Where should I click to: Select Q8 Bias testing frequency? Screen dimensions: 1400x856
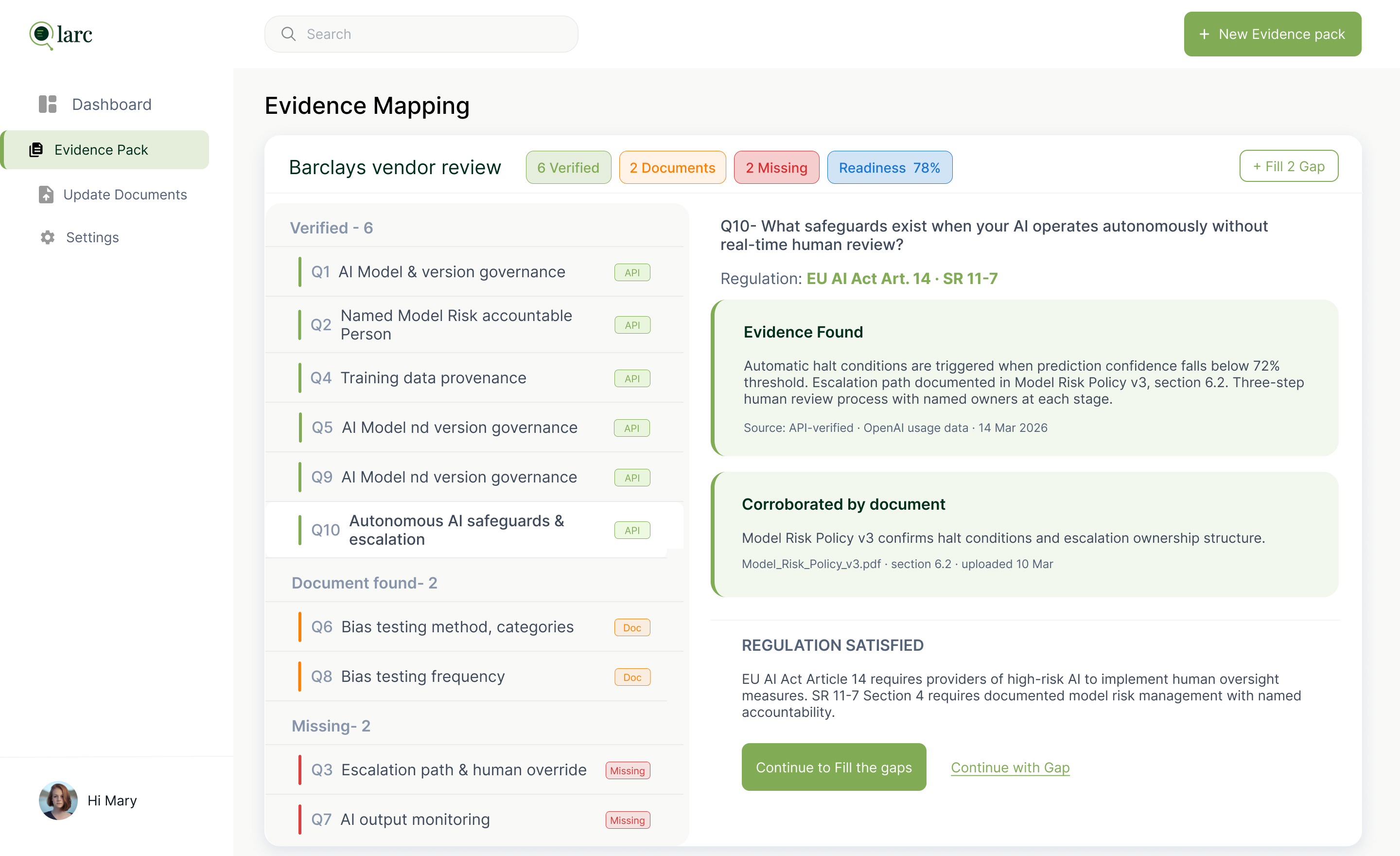tap(474, 677)
